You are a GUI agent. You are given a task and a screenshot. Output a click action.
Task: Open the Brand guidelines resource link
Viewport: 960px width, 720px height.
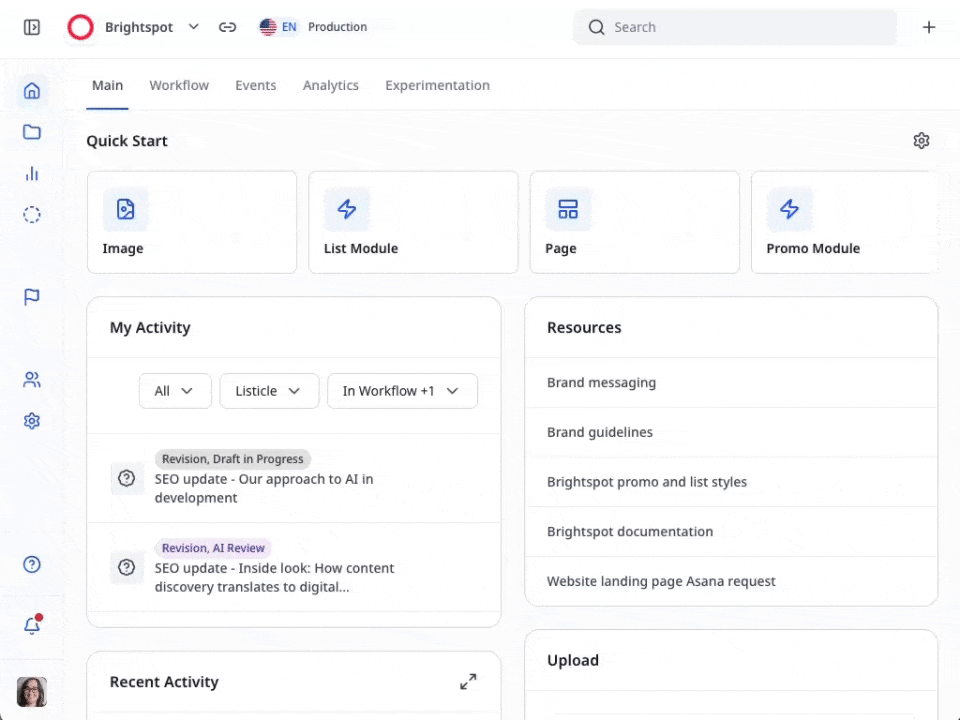click(600, 432)
